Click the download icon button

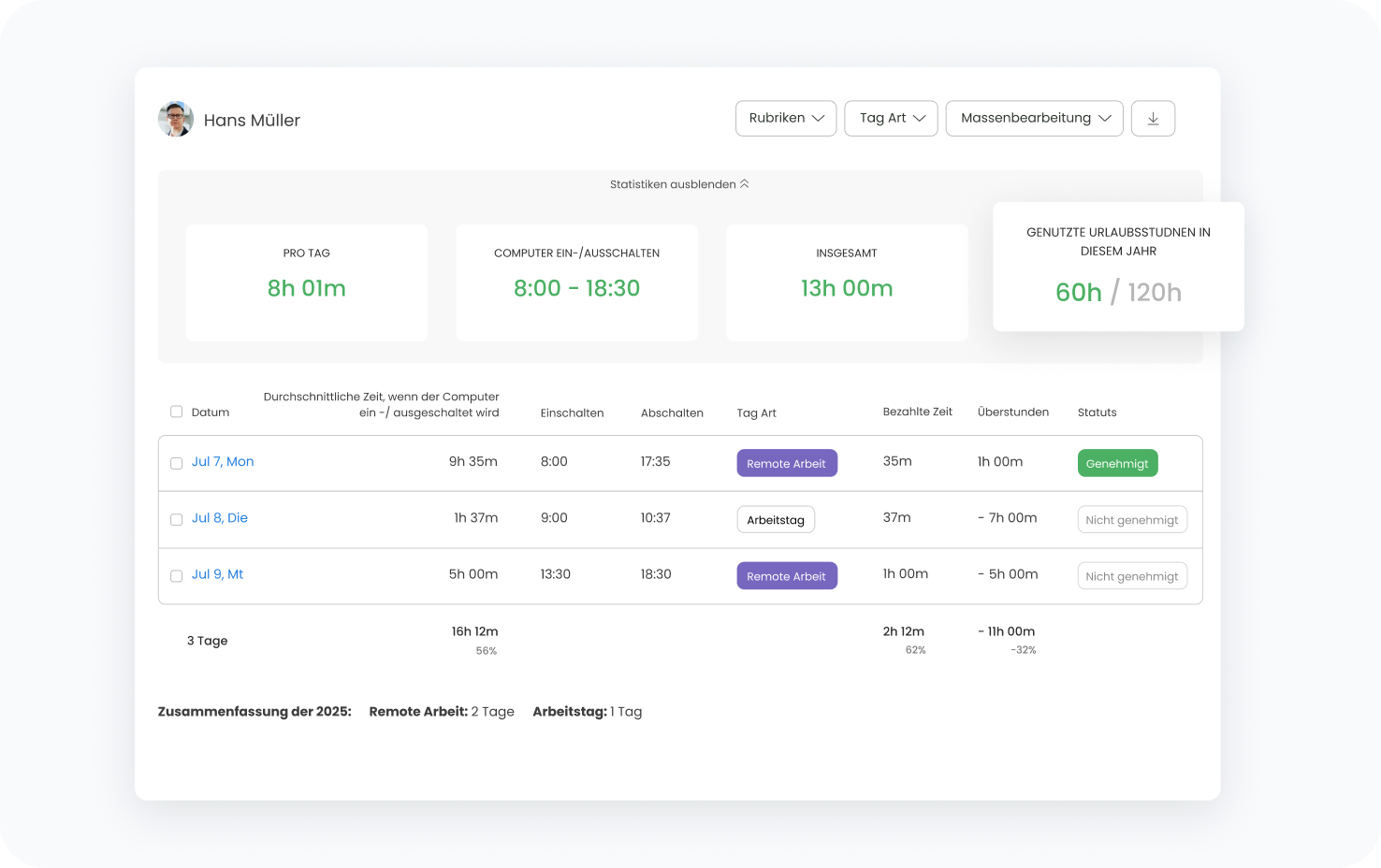[1153, 119]
